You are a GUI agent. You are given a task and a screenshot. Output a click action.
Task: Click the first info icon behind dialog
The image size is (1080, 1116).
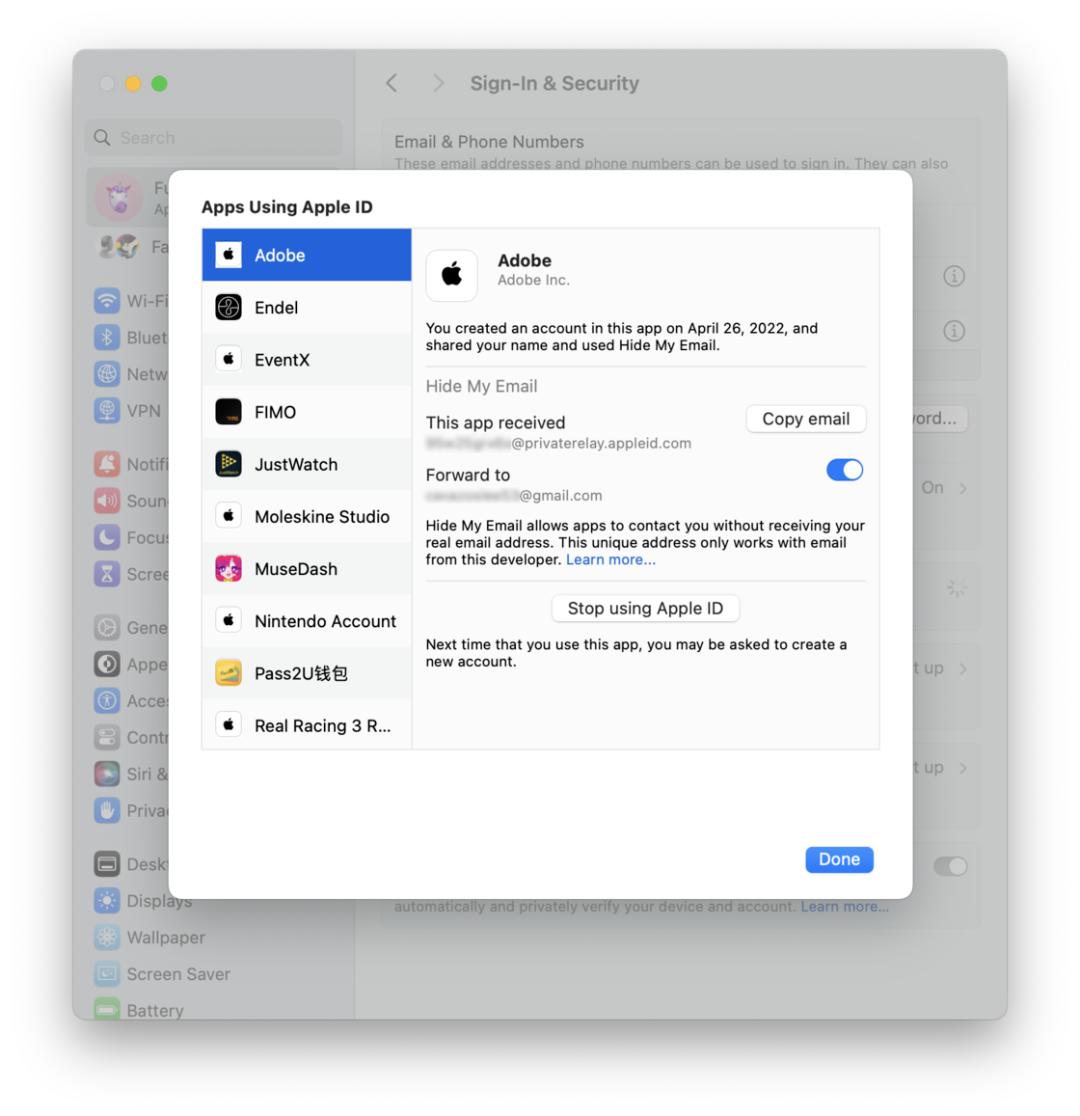tap(954, 278)
